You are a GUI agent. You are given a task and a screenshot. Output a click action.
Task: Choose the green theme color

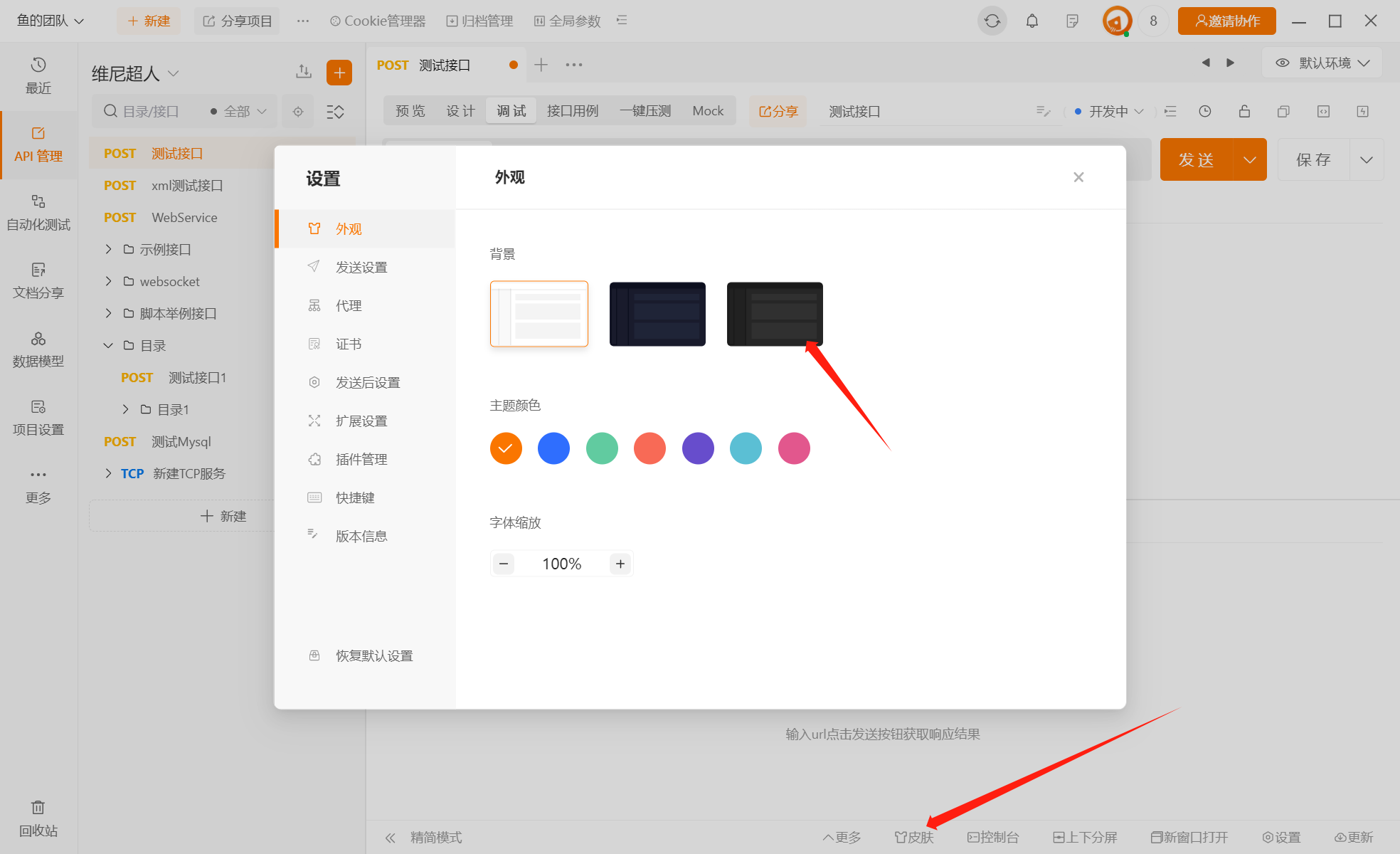tap(602, 448)
